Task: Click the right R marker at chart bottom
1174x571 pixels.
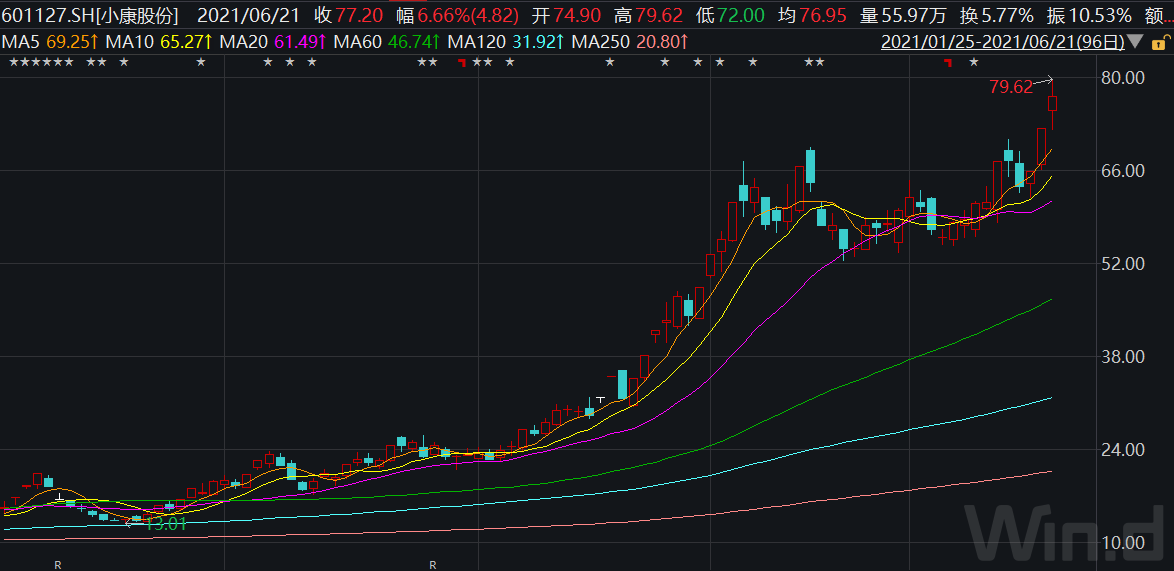Action: point(433,565)
